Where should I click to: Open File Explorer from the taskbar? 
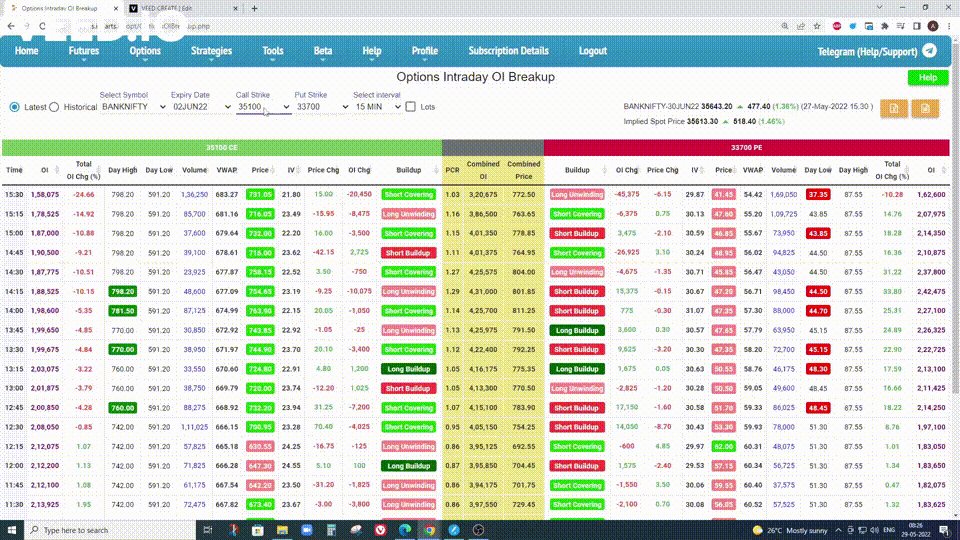(x=282, y=530)
